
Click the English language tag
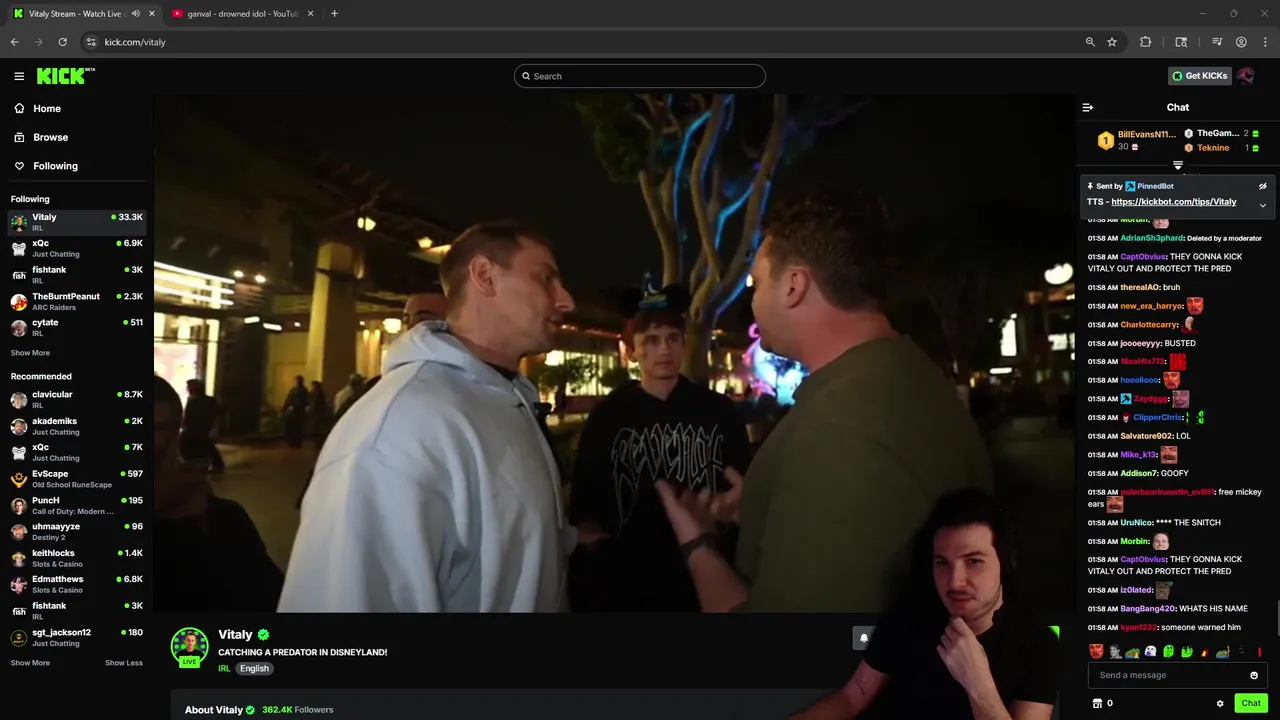(x=254, y=669)
